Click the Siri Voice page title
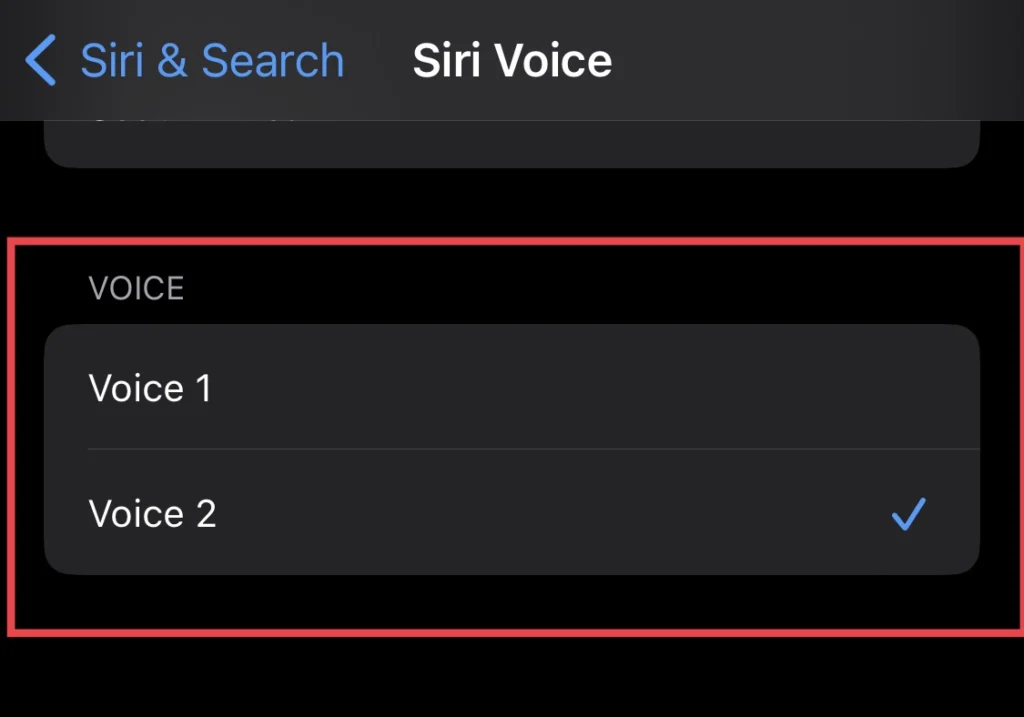Screen dimensions: 1024x717 pyautogui.click(x=512, y=60)
